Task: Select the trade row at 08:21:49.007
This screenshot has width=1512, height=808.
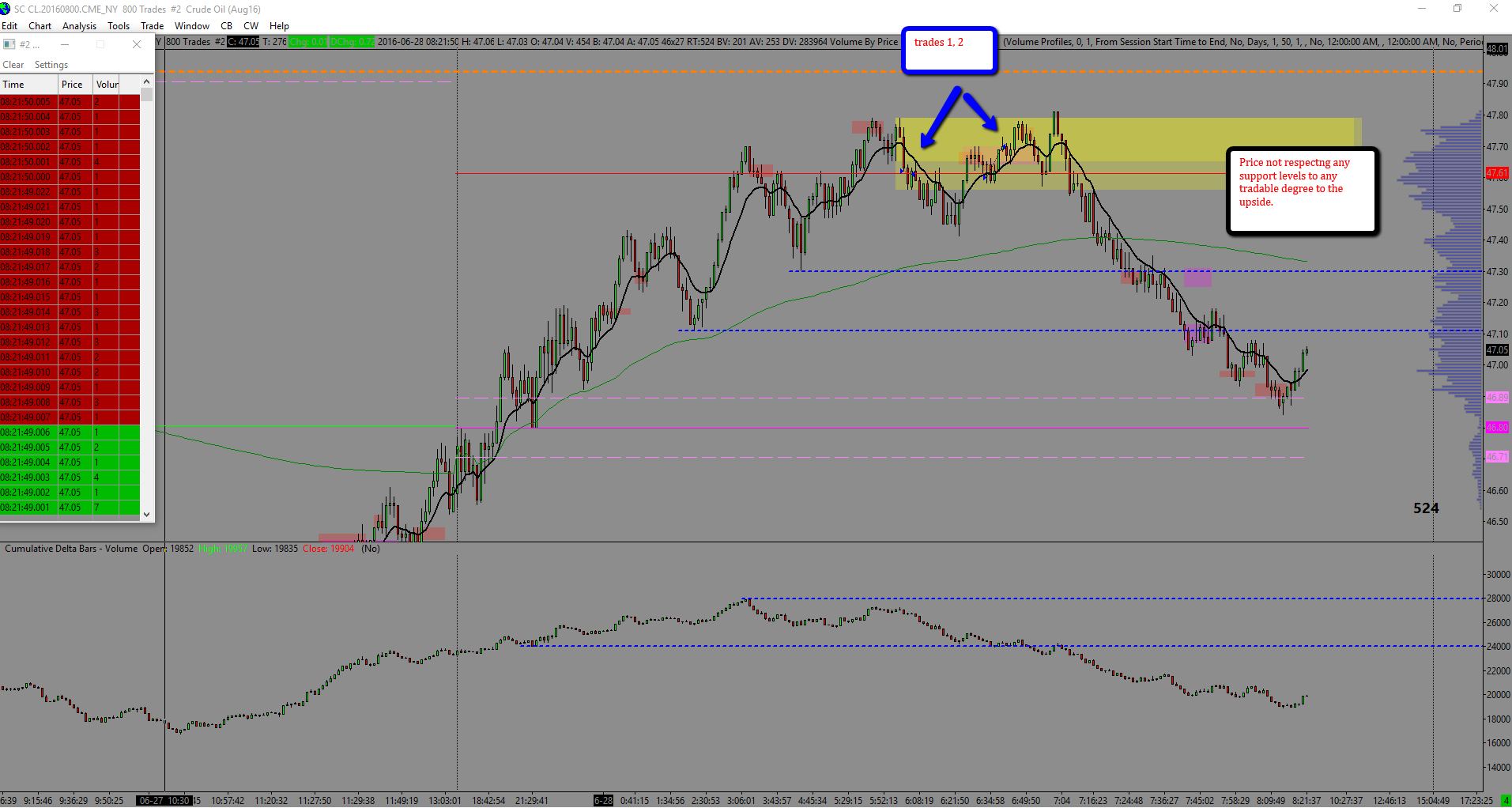Action: (x=70, y=417)
